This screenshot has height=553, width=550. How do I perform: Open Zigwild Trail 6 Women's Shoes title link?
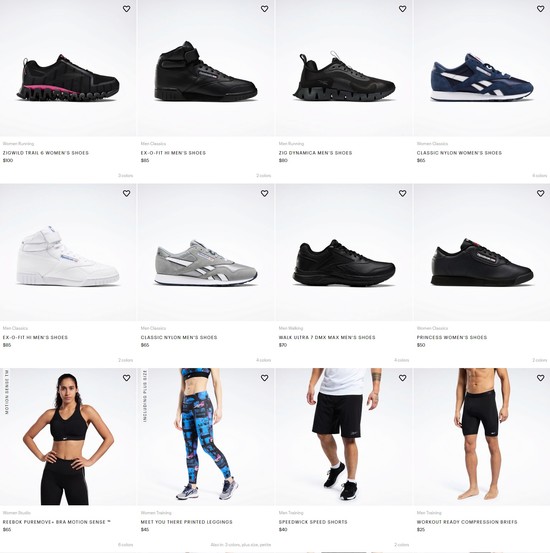(x=46, y=153)
